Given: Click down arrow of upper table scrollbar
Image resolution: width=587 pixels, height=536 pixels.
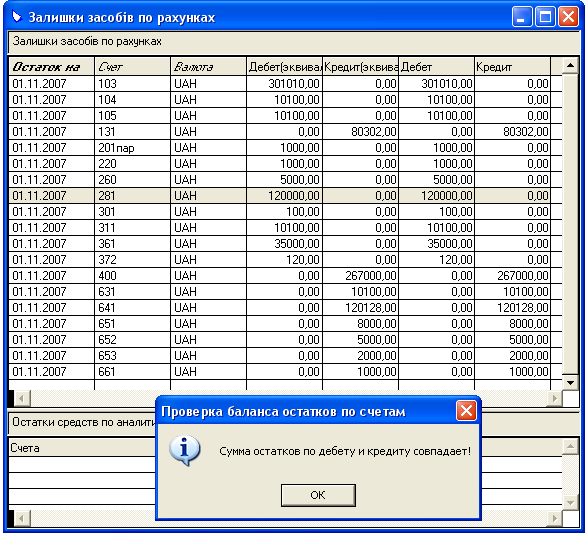Looking at the screenshot, I should (571, 383).
